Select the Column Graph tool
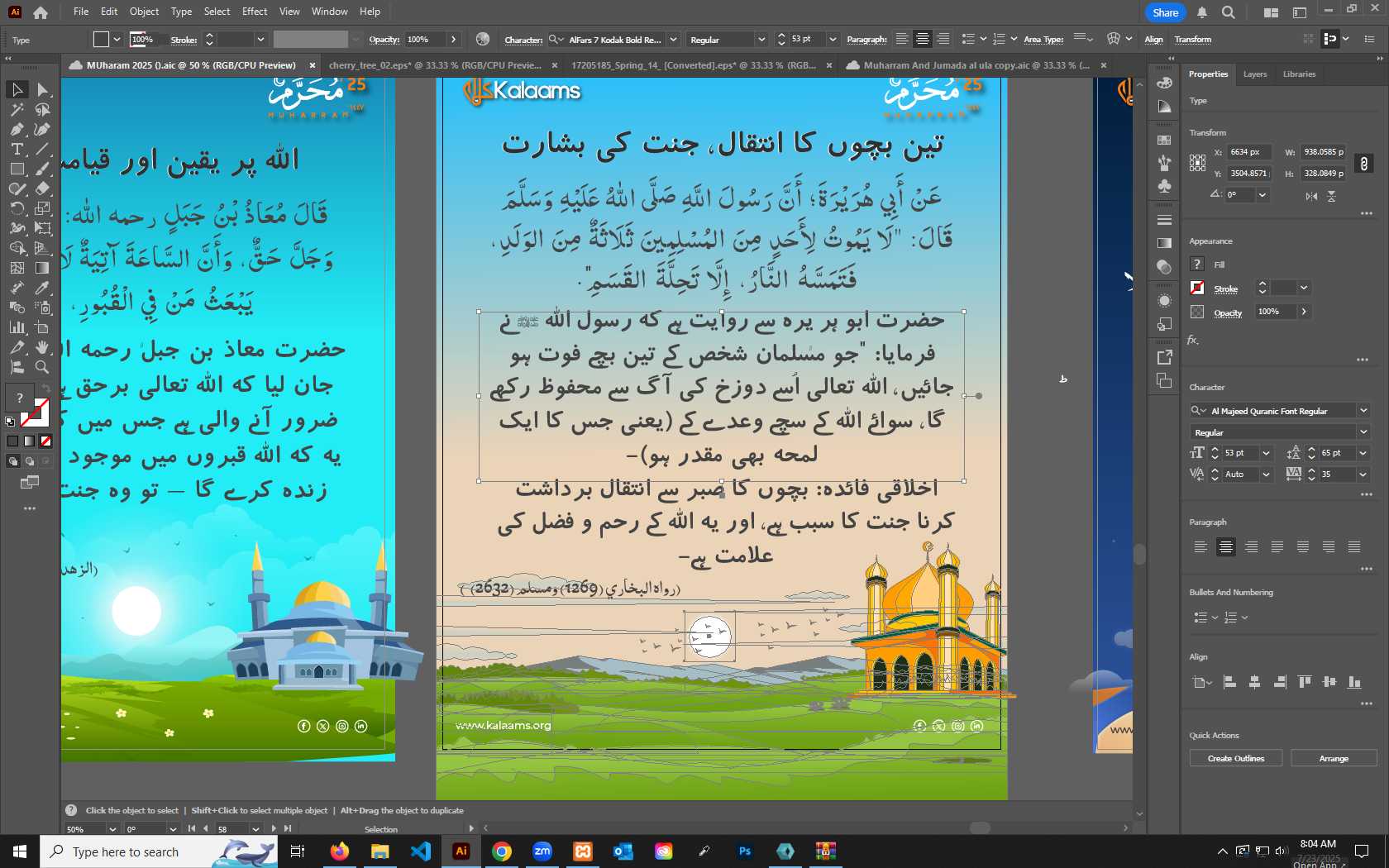 pyautogui.click(x=17, y=327)
